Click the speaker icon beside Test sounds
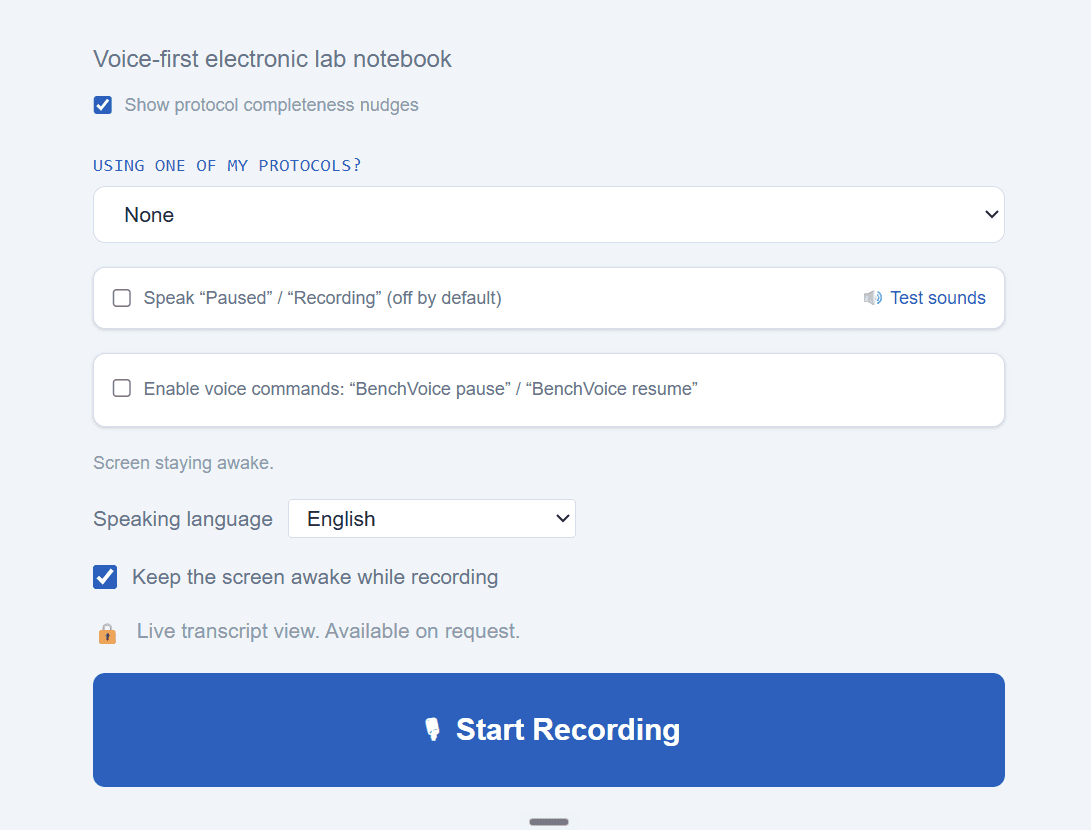Viewport: 1091px width, 830px height. (x=873, y=298)
